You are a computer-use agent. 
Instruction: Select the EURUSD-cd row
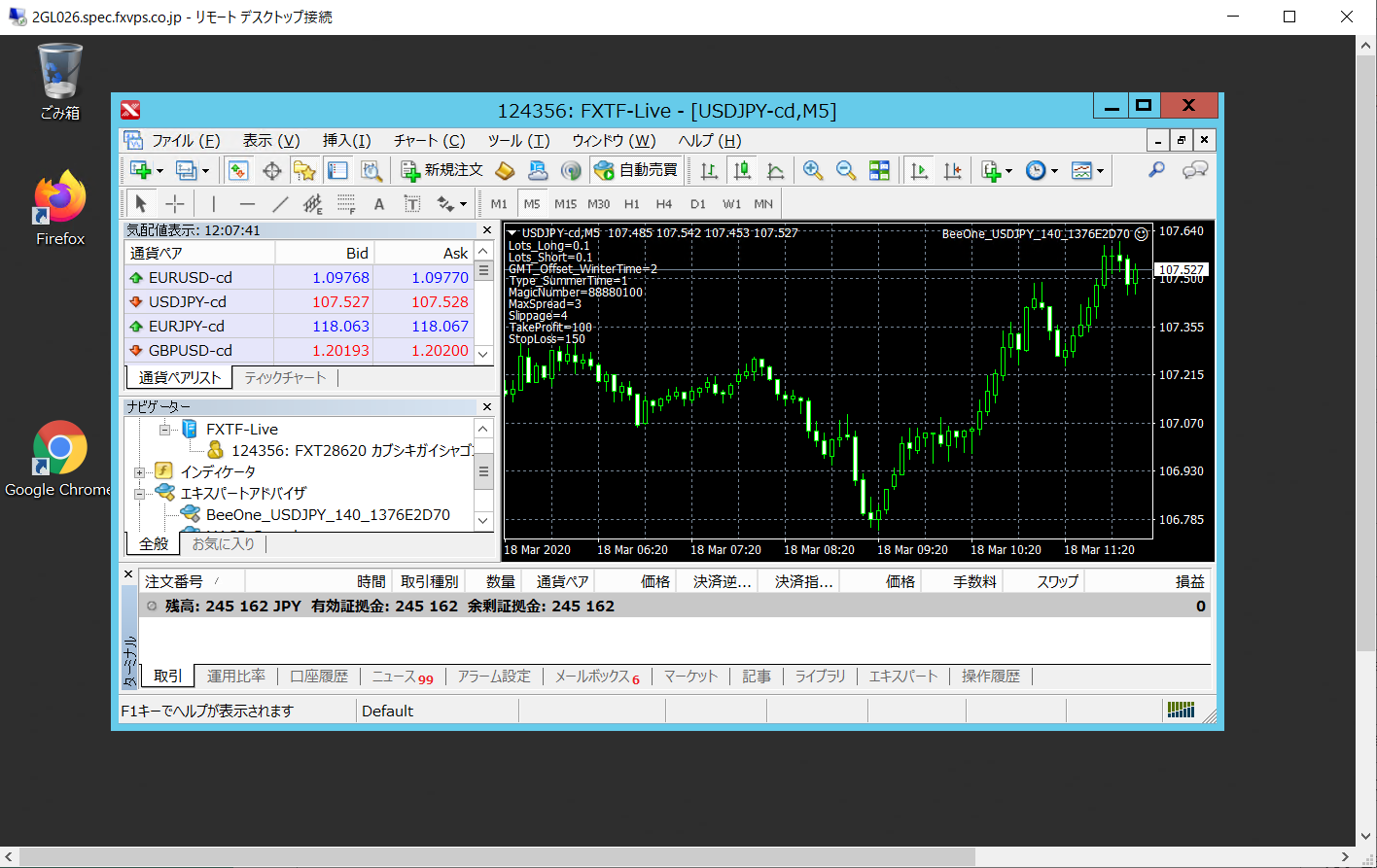tap(300, 277)
